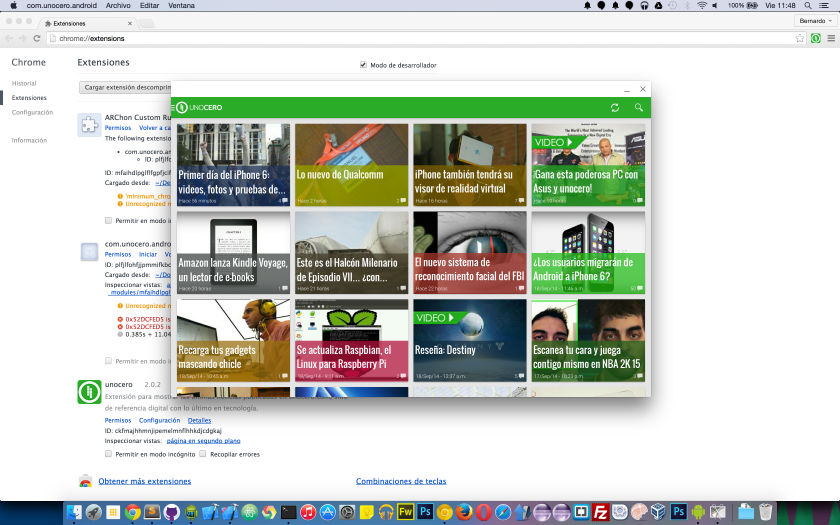Open article on FBI reconocimiento facial
The height and width of the screenshot is (525, 840).
[x=470, y=252]
